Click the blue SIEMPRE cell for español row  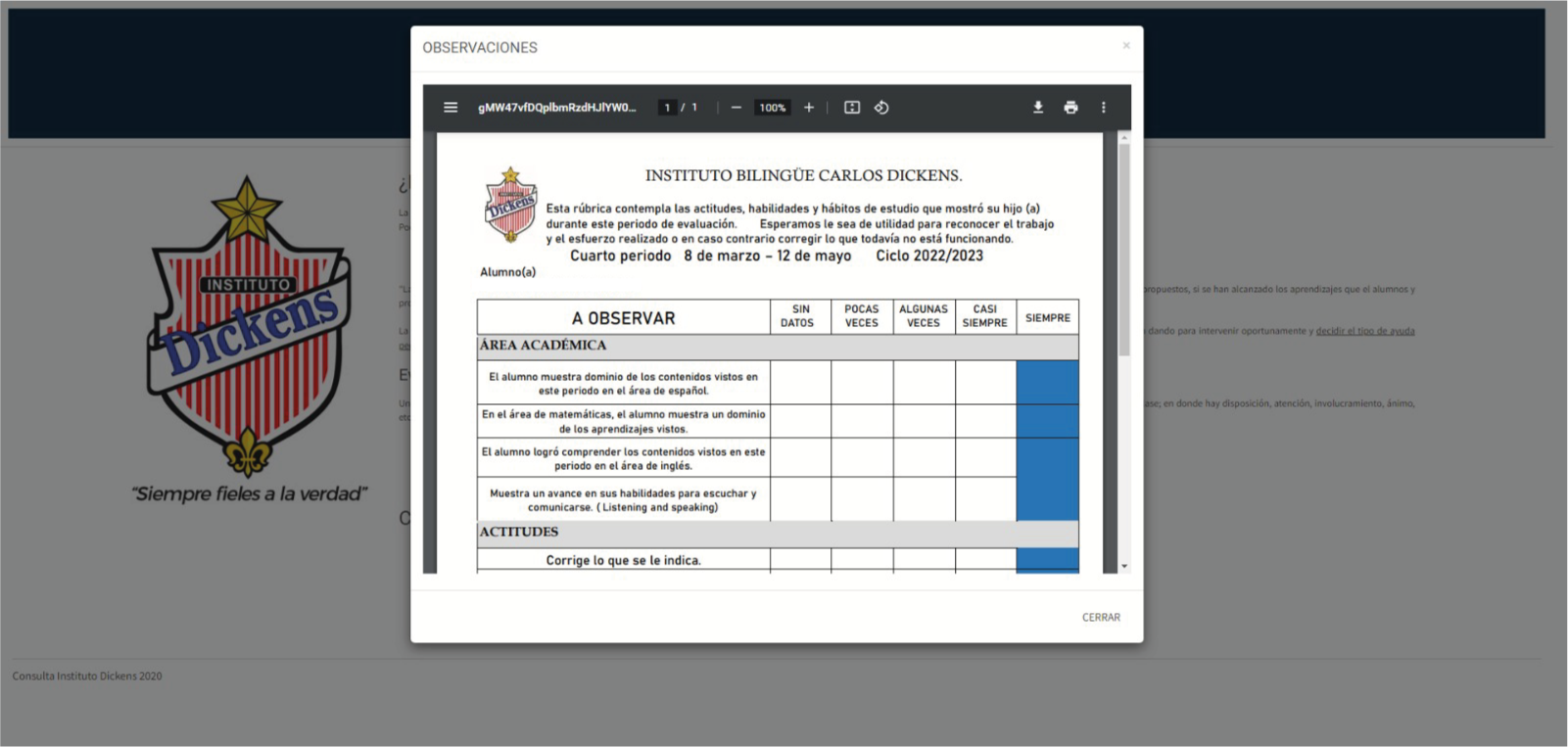tap(1047, 383)
